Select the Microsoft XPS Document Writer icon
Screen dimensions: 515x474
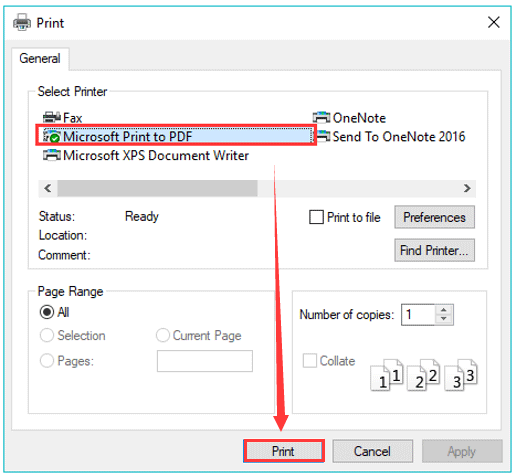52,155
